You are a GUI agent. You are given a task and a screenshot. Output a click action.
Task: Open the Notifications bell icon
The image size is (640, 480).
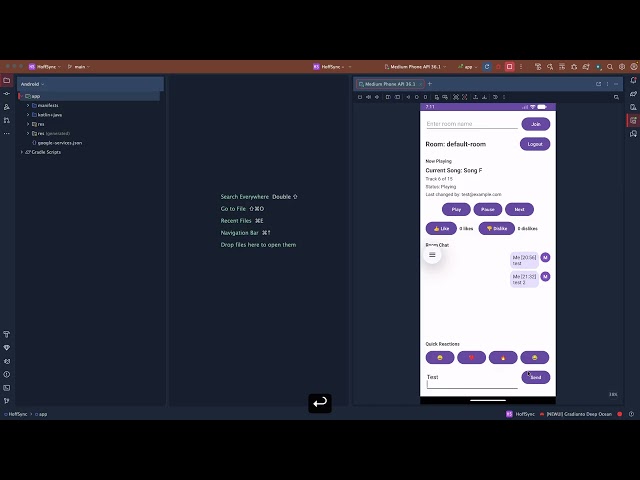pos(633,80)
